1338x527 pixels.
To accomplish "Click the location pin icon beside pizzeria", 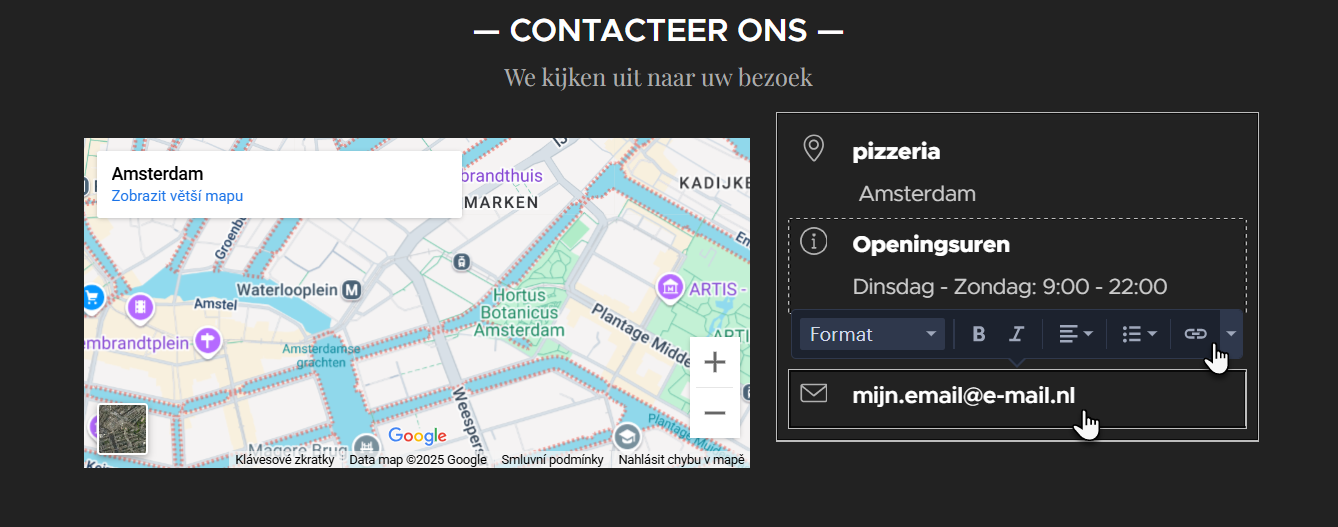I will pyautogui.click(x=814, y=149).
